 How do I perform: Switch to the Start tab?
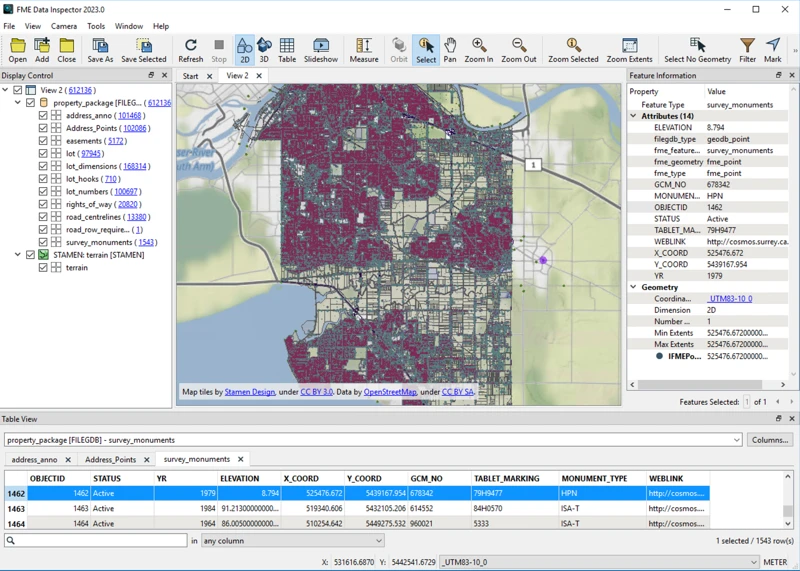point(190,76)
